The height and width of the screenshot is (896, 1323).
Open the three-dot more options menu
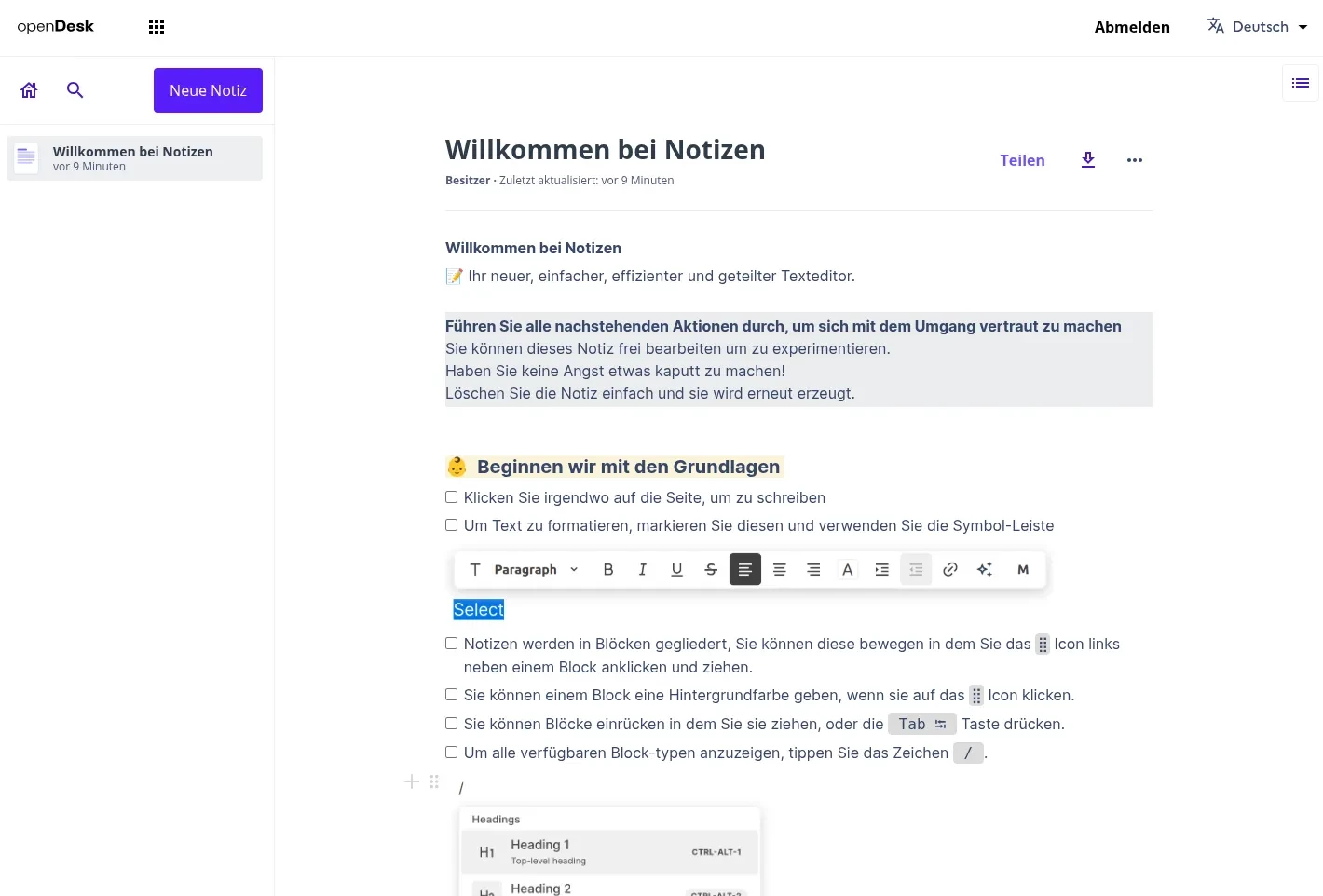pos(1134,159)
